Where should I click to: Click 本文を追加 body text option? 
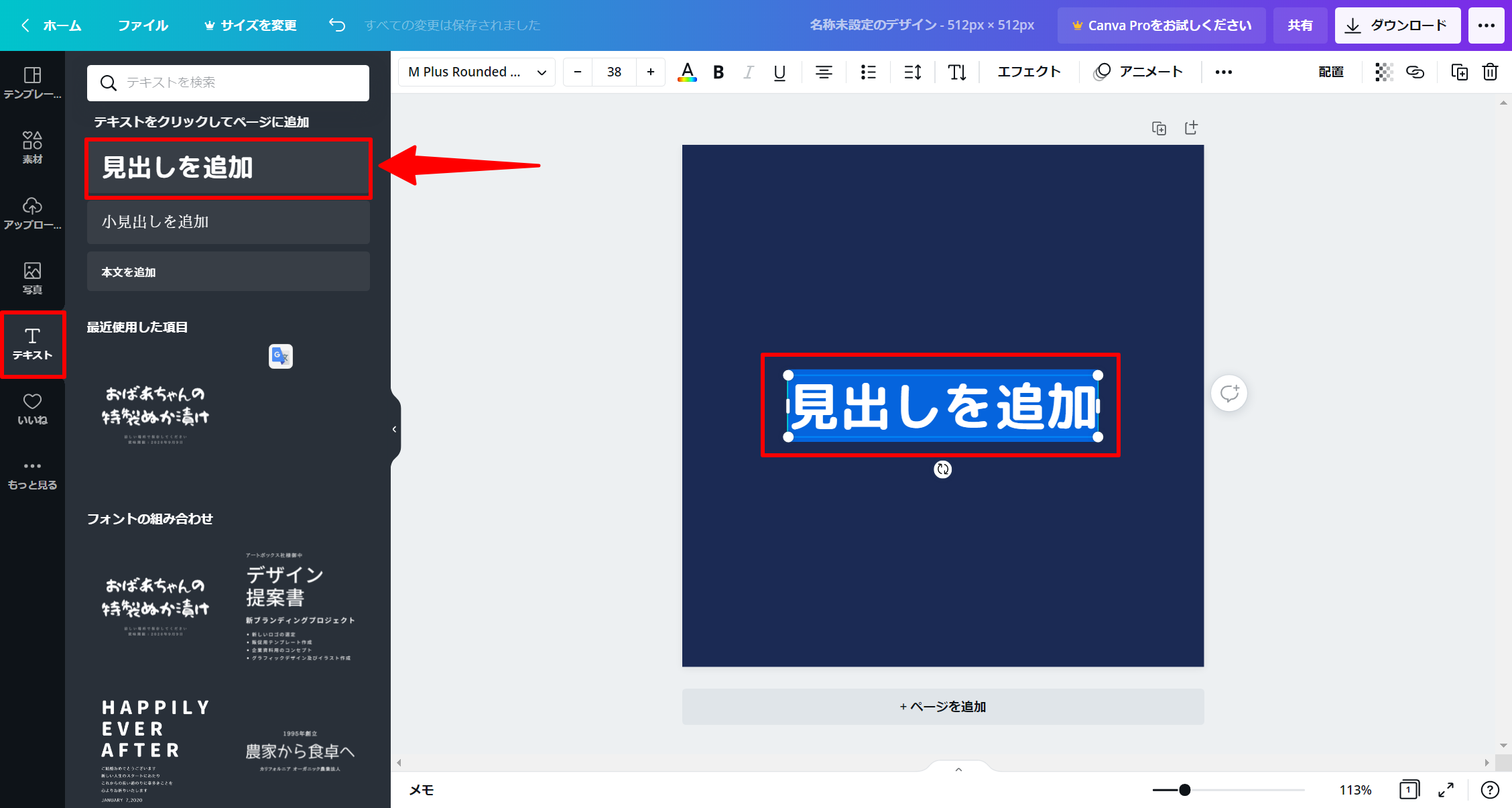(x=229, y=272)
